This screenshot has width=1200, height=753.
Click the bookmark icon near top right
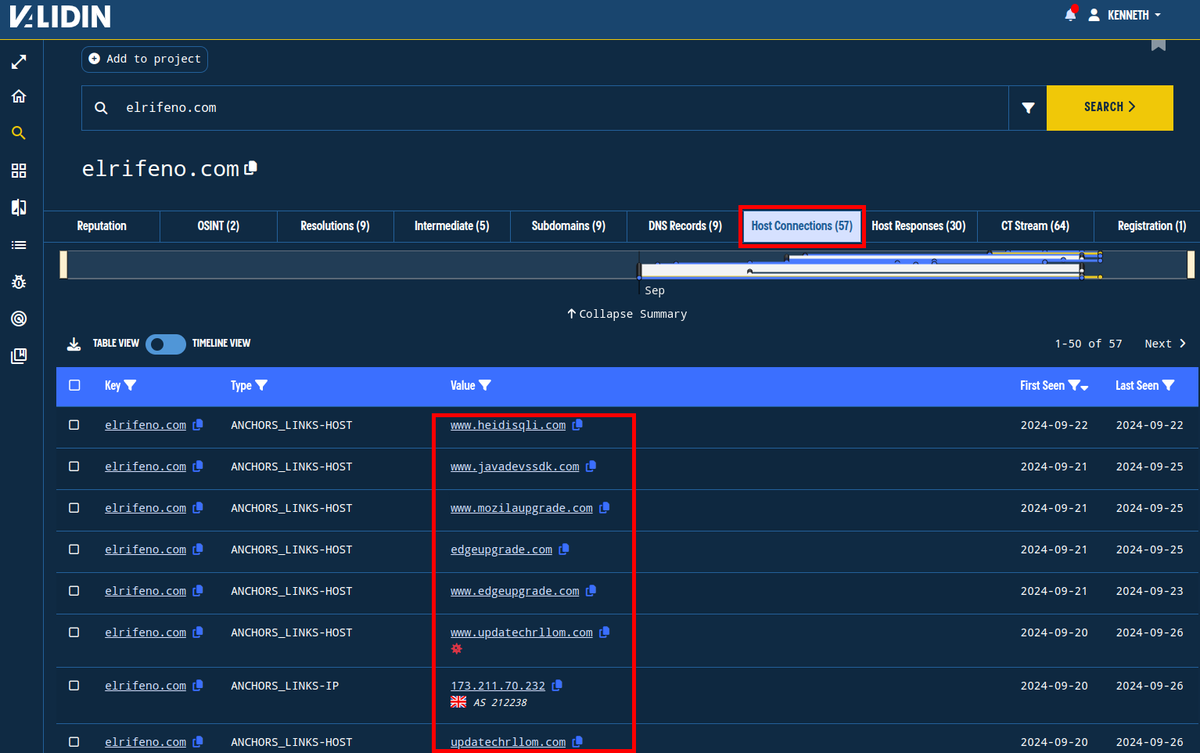coord(1158,45)
